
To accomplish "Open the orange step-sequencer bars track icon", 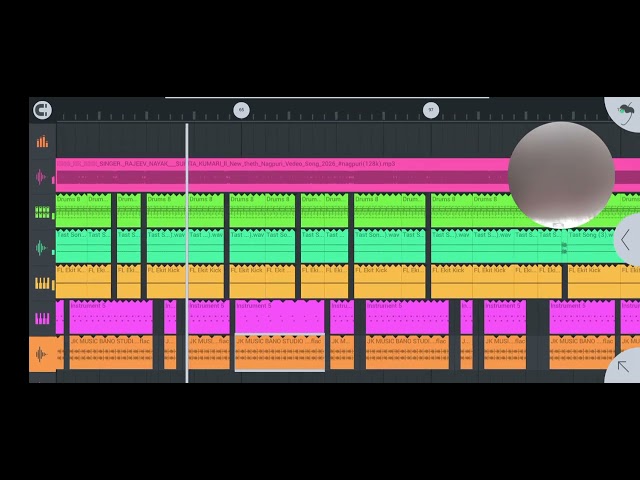I will (42, 142).
